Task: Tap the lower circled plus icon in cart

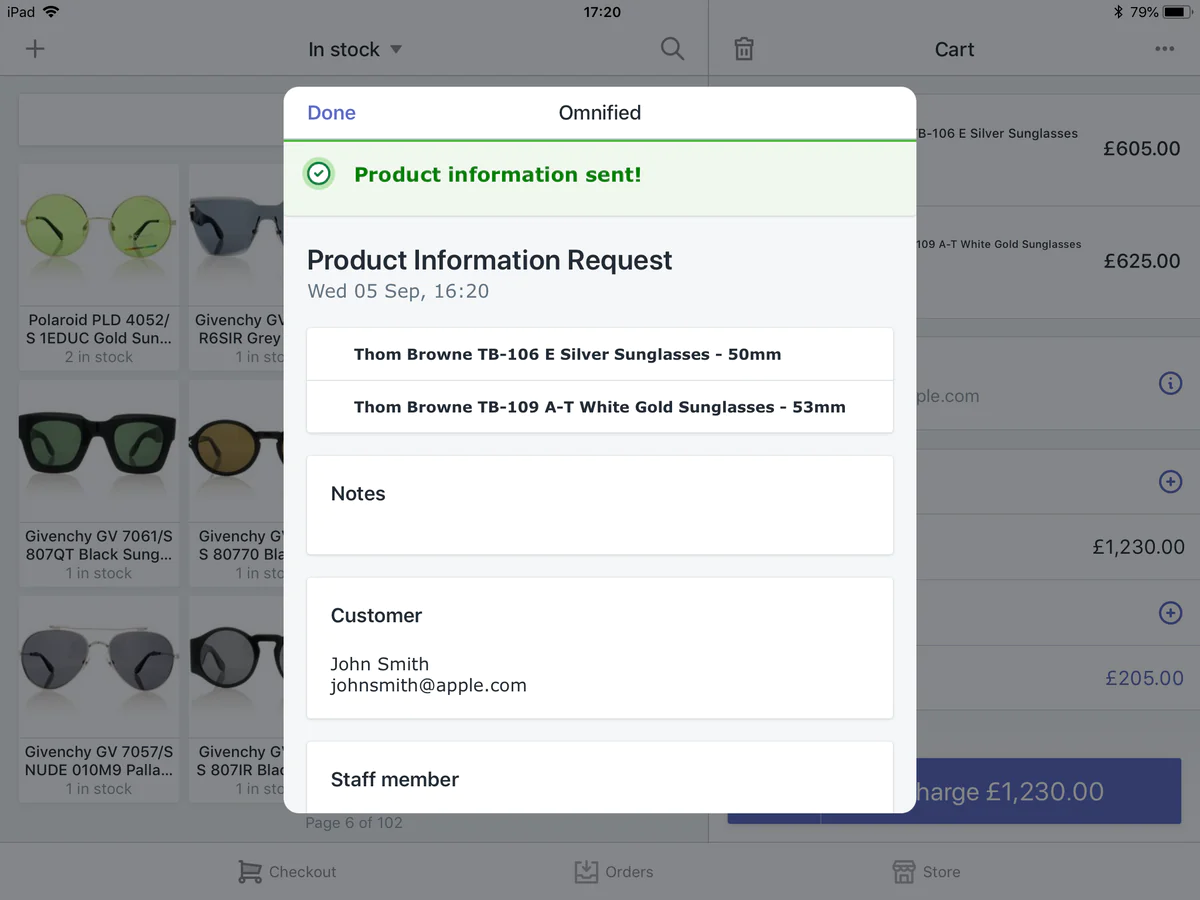Action: [1170, 612]
